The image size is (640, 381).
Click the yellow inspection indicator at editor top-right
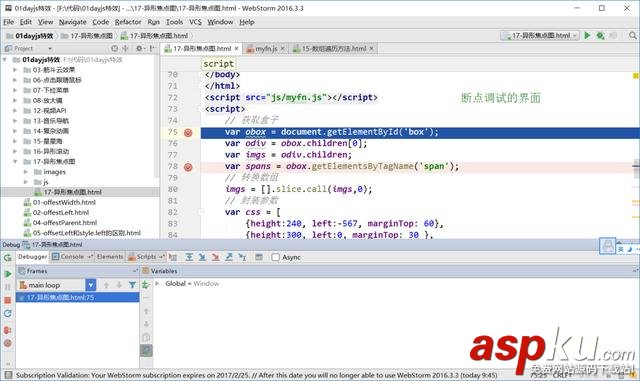coord(636,76)
